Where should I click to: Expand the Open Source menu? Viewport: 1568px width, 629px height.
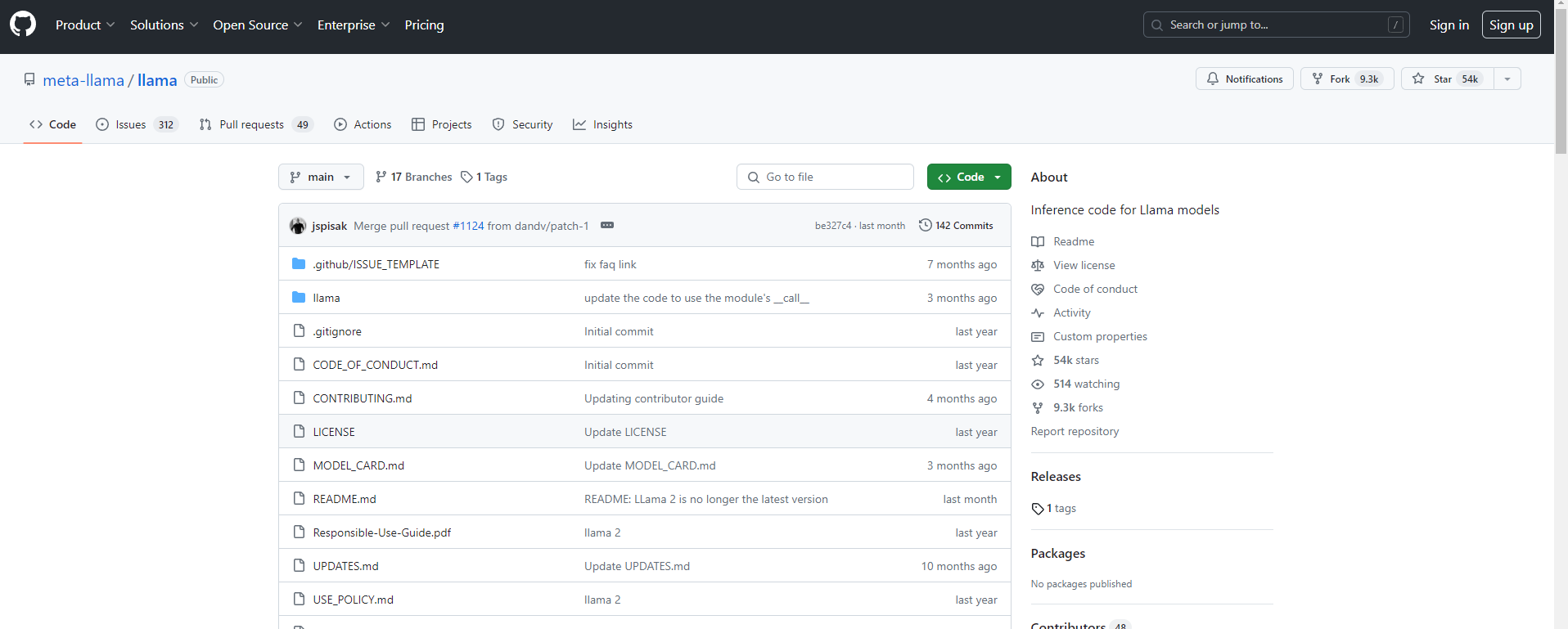[x=258, y=25]
